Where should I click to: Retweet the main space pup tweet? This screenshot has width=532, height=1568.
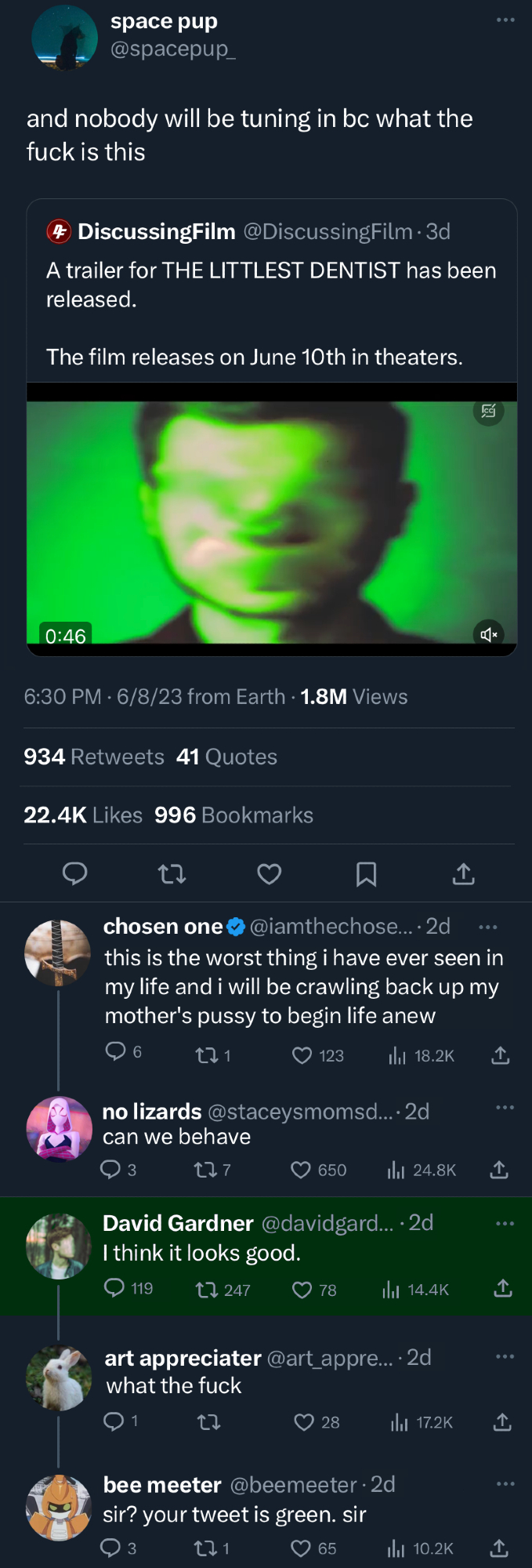pyautogui.click(x=172, y=873)
